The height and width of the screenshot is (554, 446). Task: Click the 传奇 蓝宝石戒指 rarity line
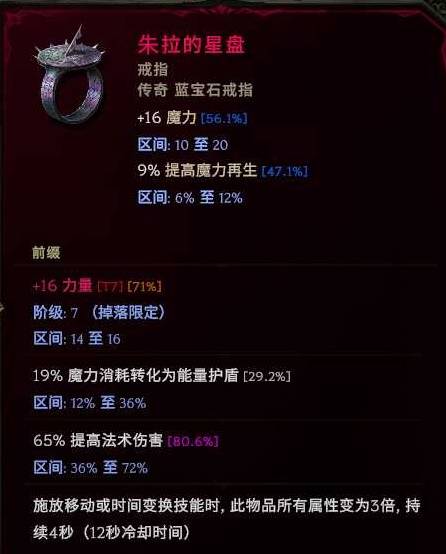click(x=195, y=90)
